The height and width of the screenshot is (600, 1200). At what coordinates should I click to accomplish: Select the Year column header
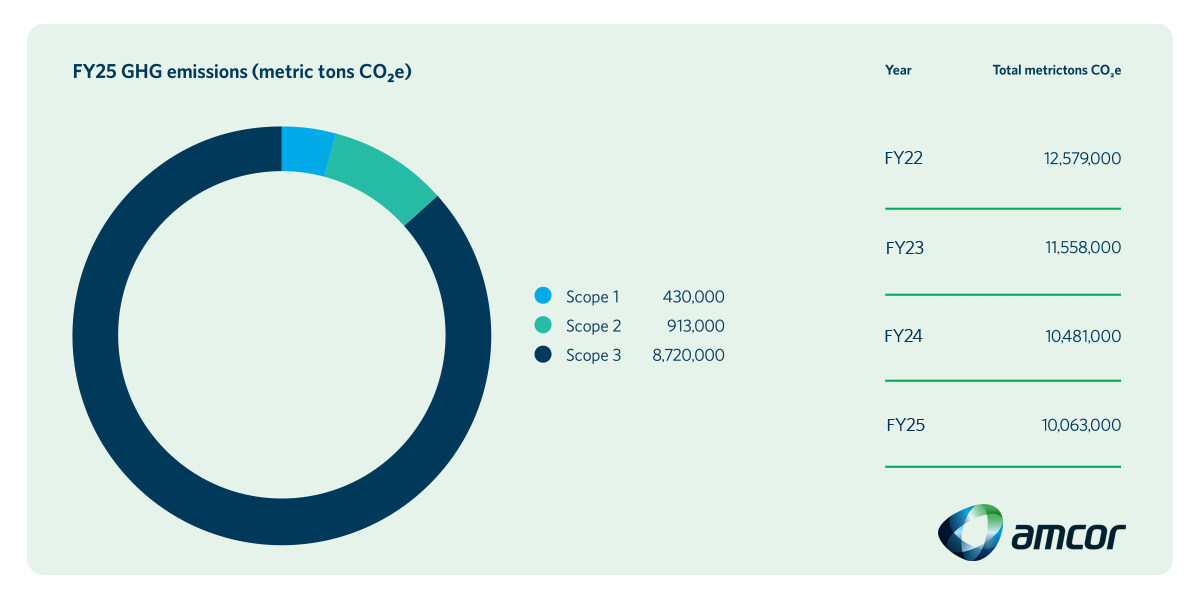click(897, 70)
